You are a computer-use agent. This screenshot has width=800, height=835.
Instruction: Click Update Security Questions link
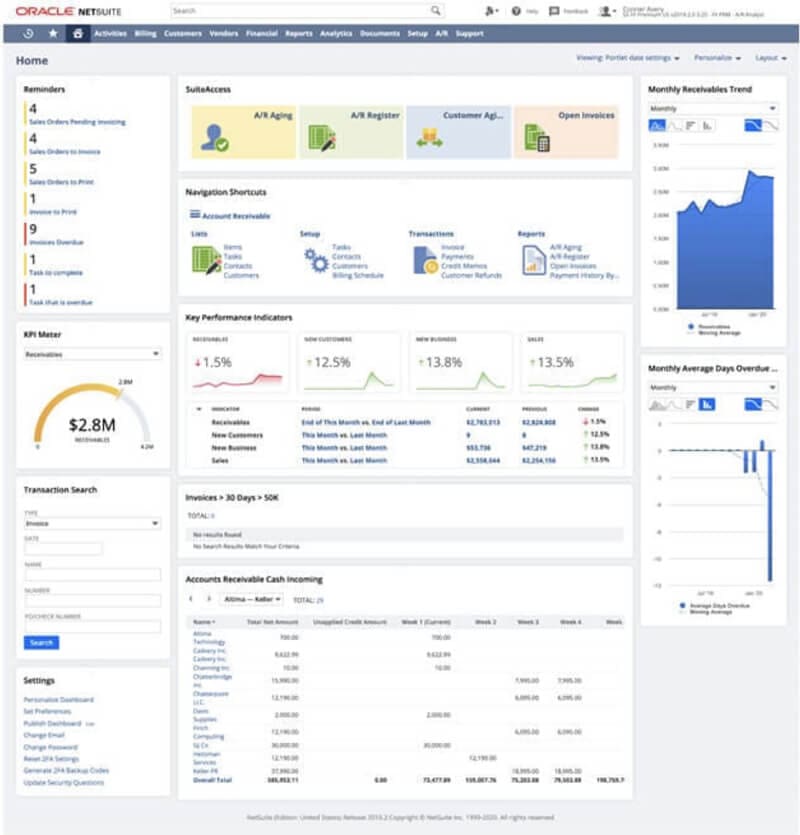click(x=63, y=783)
